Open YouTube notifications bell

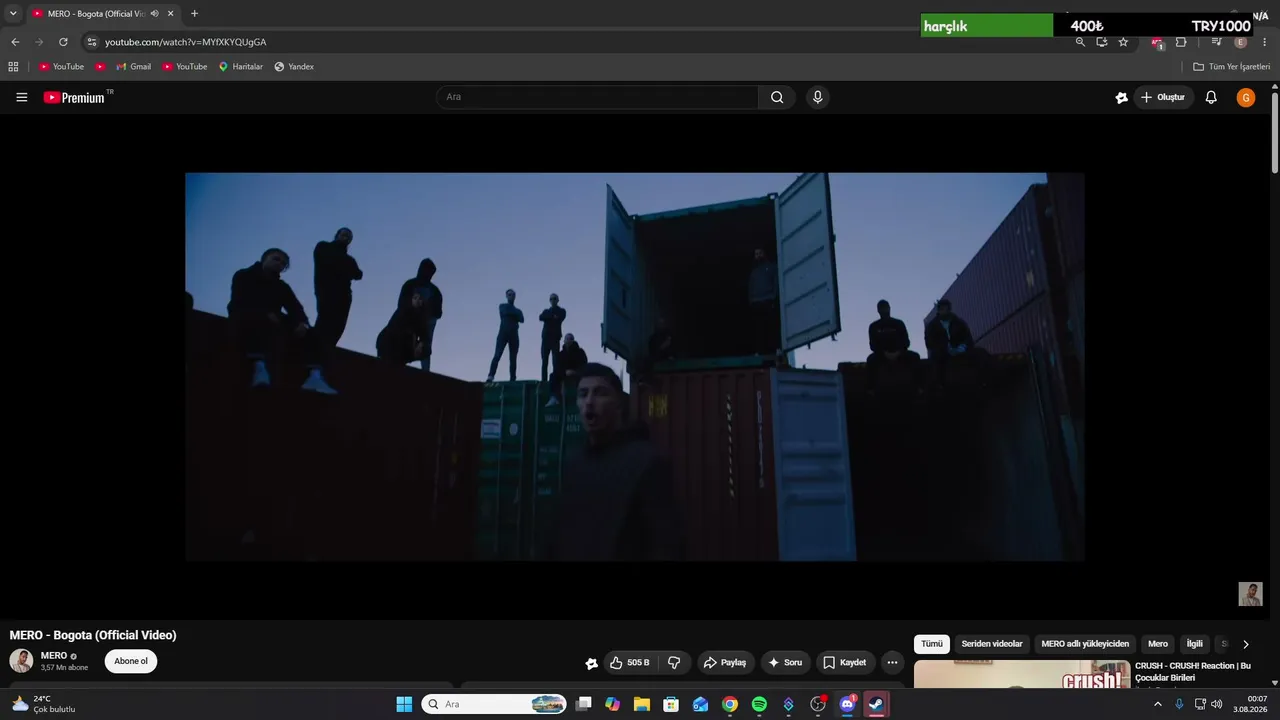(x=1211, y=97)
